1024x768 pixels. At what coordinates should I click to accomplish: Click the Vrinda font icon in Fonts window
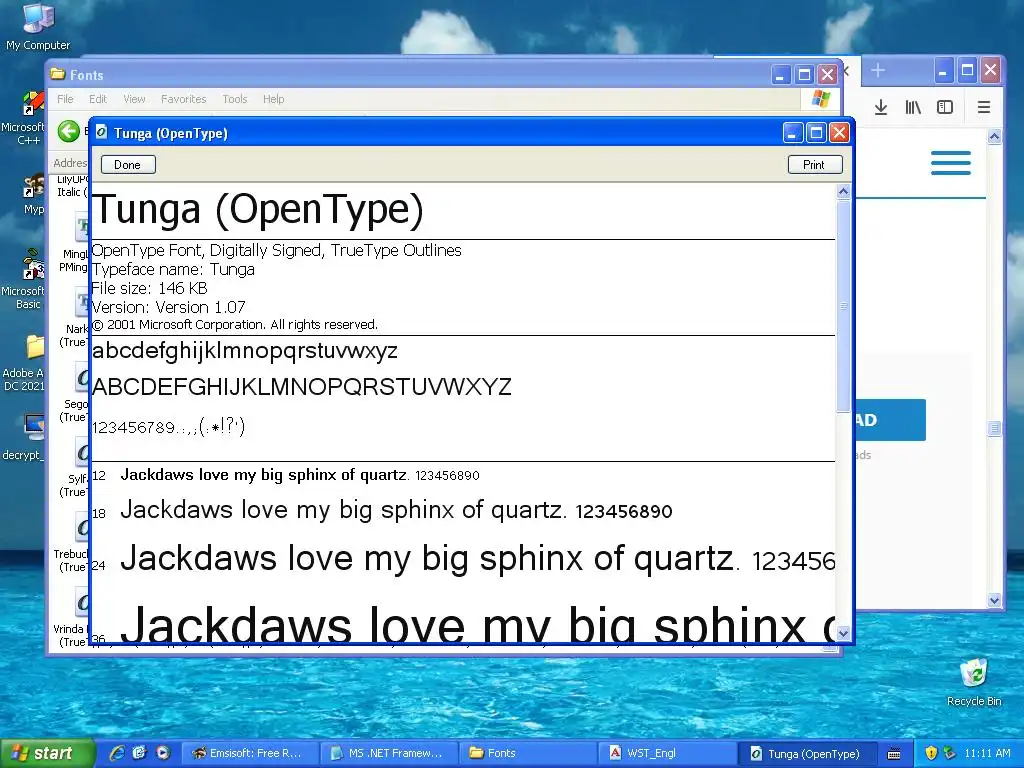coord(82,603)
